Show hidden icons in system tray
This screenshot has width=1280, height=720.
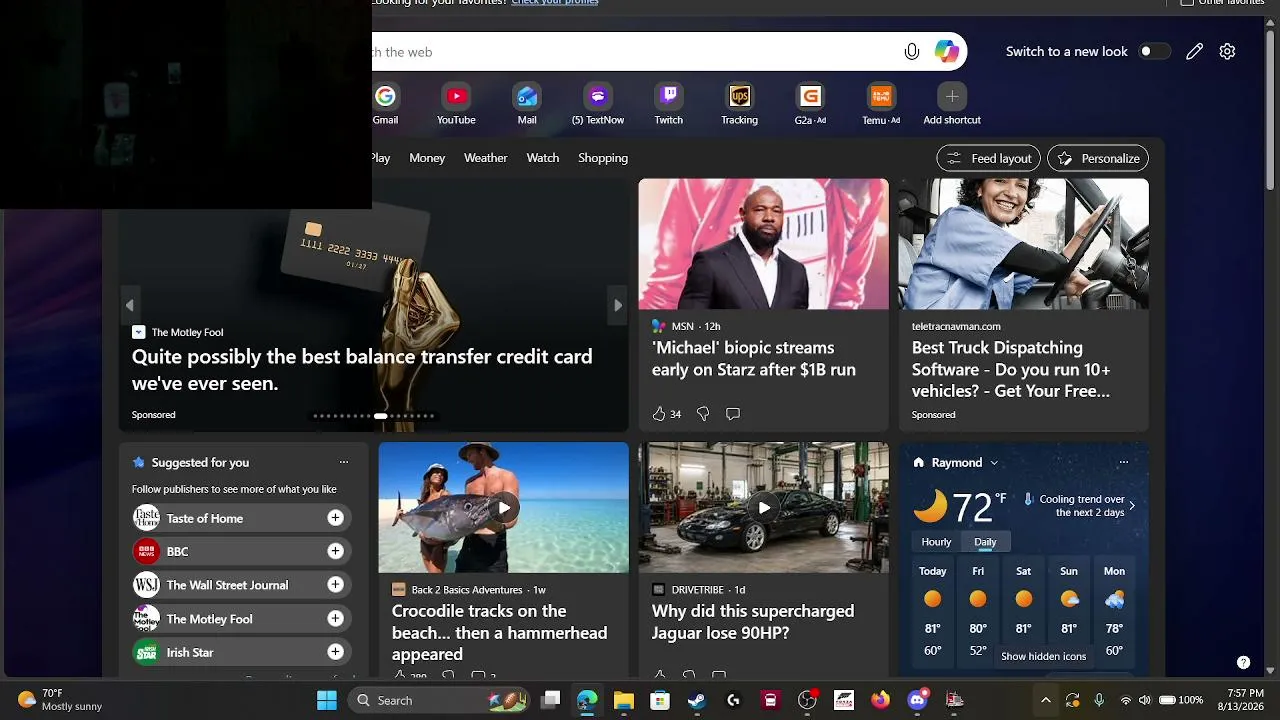[x=1046, y=700]
